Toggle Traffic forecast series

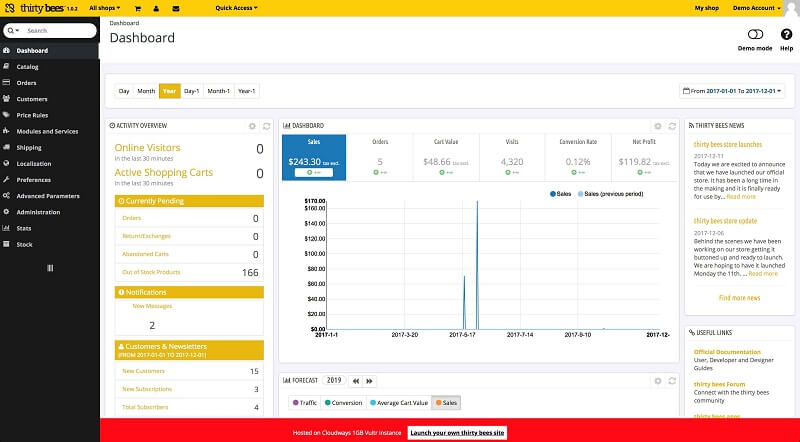click(305, 403)
